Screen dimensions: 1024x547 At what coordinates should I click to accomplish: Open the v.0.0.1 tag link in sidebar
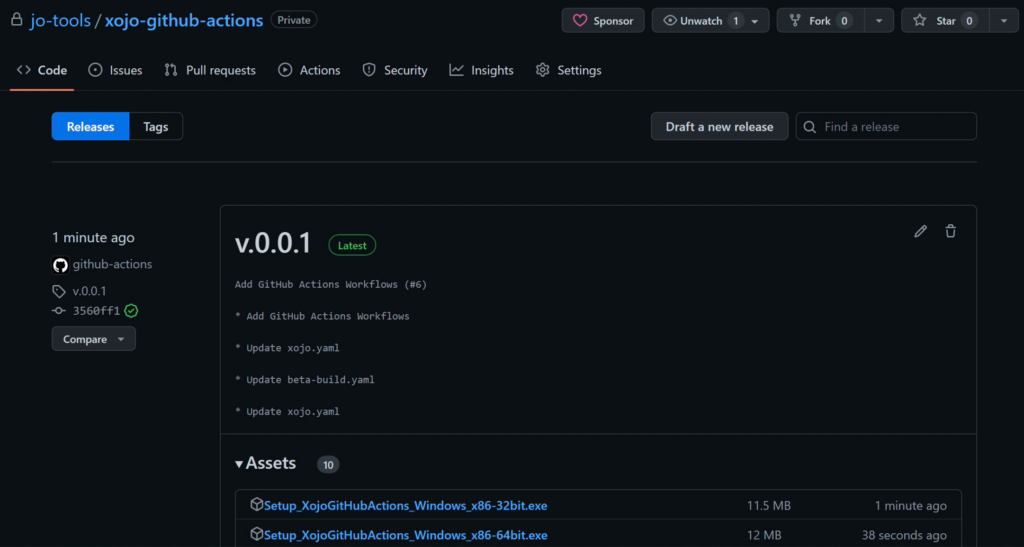tap(89, 291)
